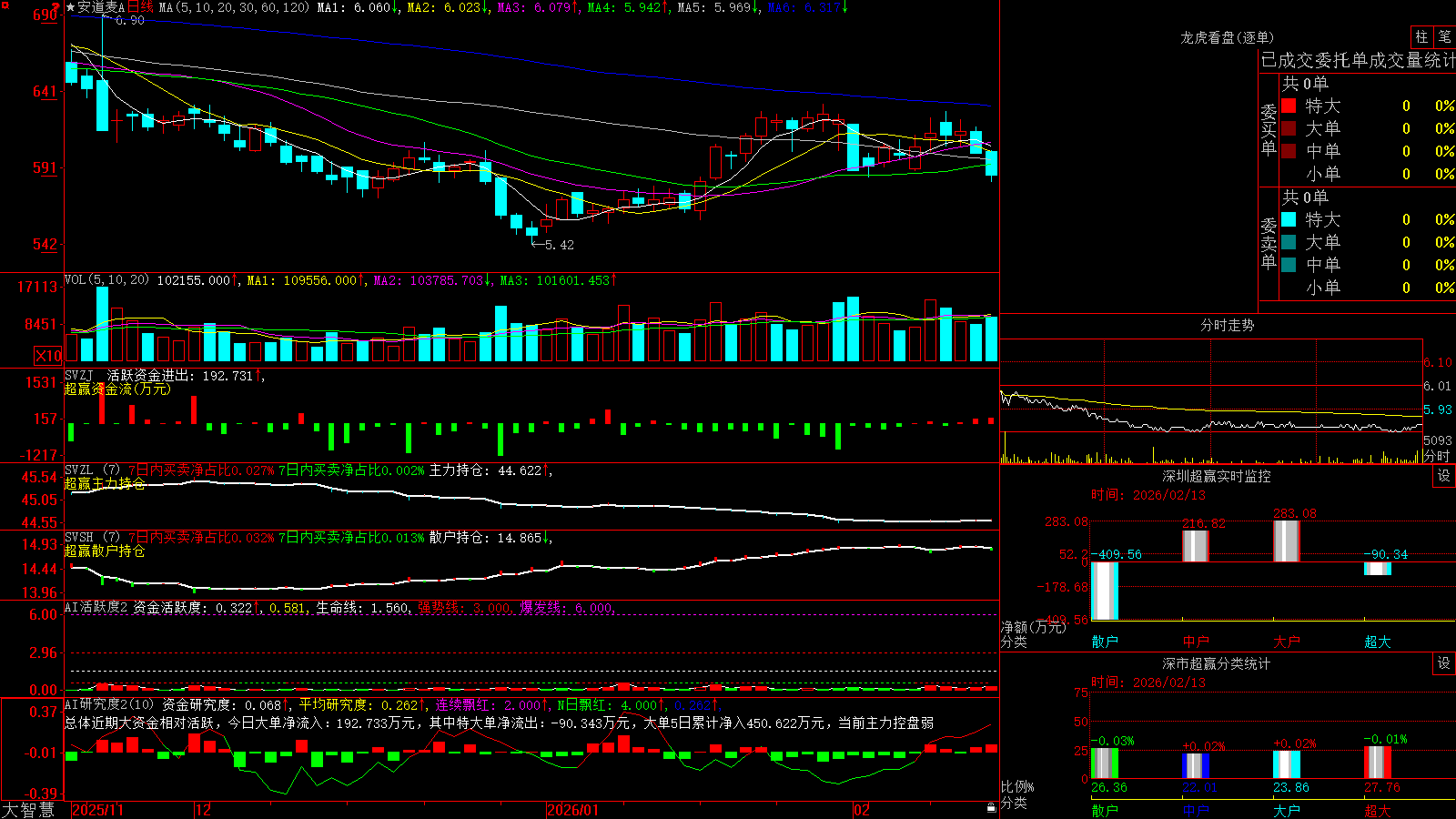Click the 超赢资金流(万元) label
The image size is (1456, 819).
tap(117, 389)
